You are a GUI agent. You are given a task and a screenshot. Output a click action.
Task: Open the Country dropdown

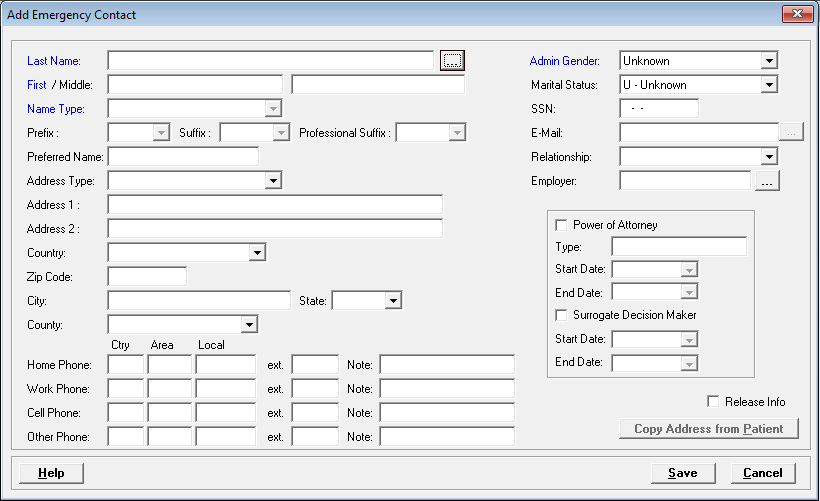257,253
